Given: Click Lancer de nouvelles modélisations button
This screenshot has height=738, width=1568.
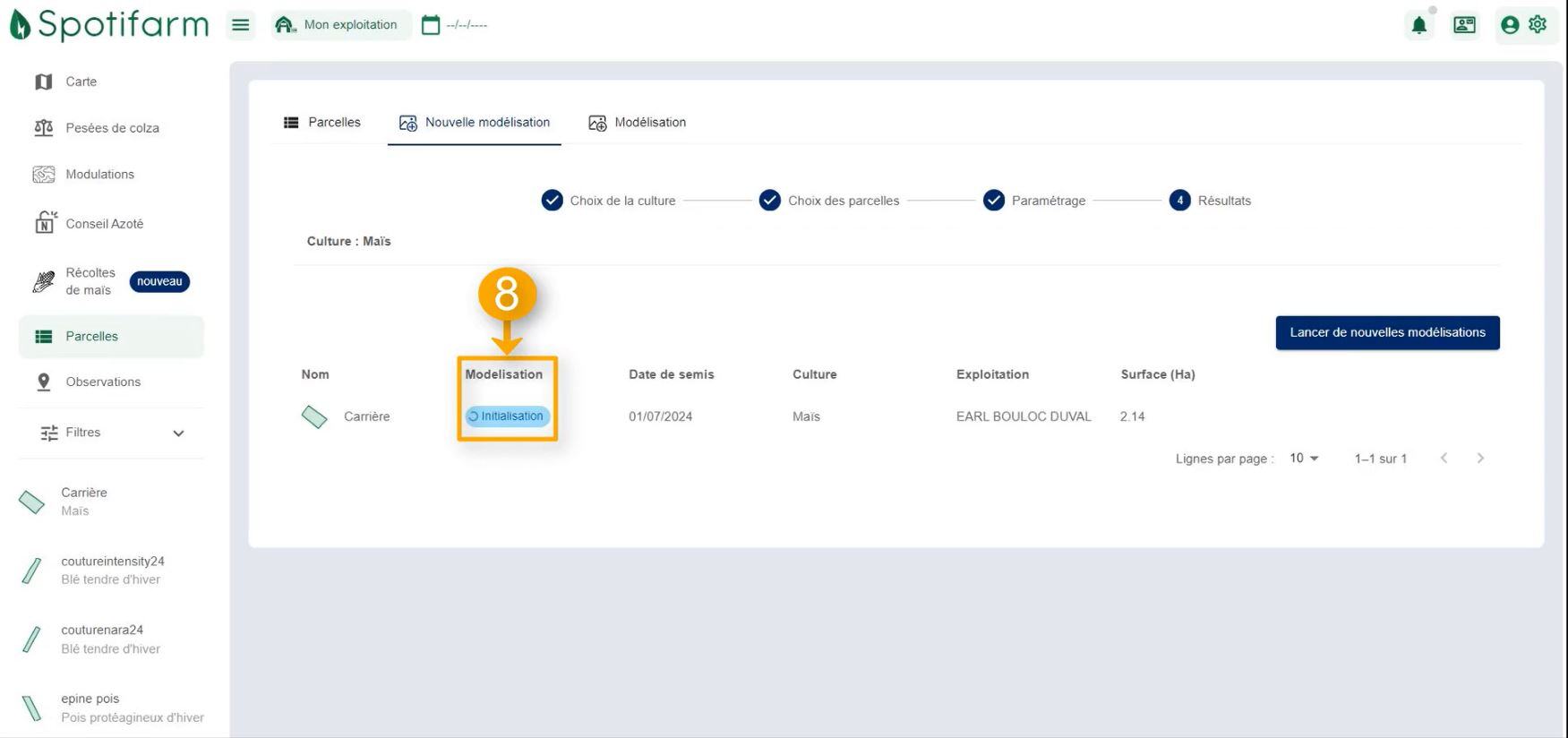Looking at the screenshot, I should 1386,332.
